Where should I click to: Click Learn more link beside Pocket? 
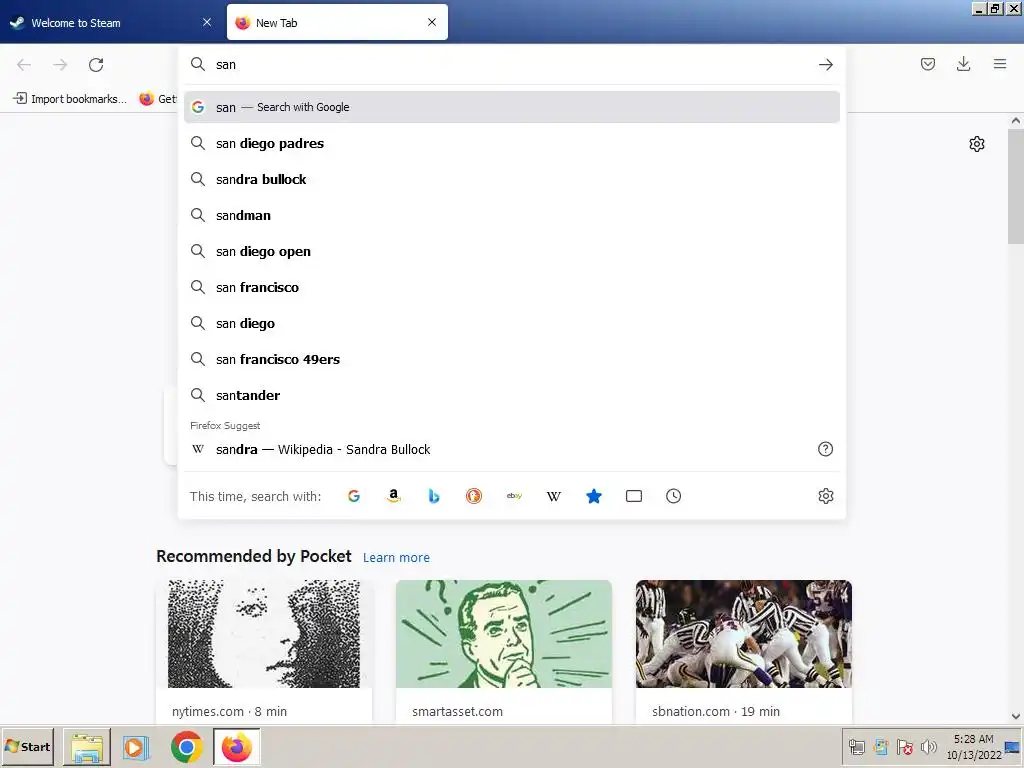pos(396,558)
